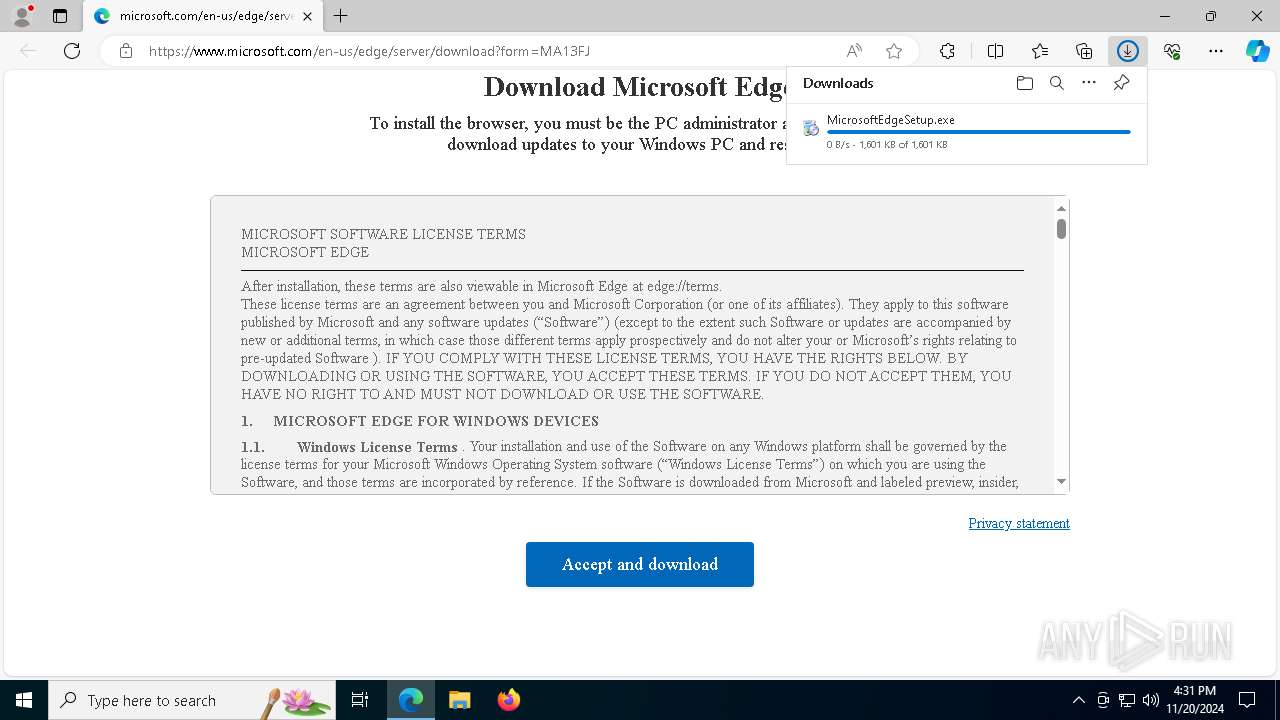Open the Windows Start menu
This screenshot has width=1280, height=720.
(24, 700)
